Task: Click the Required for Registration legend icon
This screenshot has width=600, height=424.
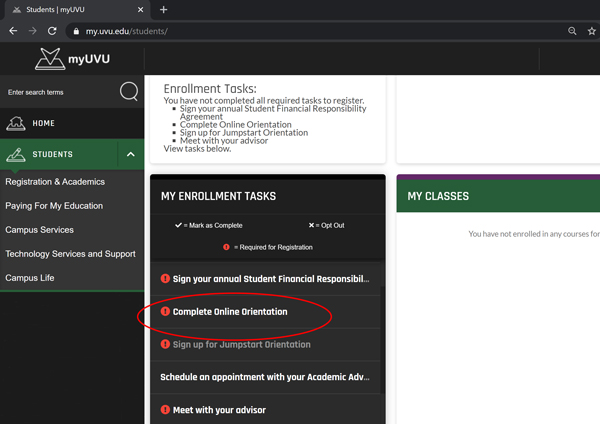Action: click(x=226, y=247)
